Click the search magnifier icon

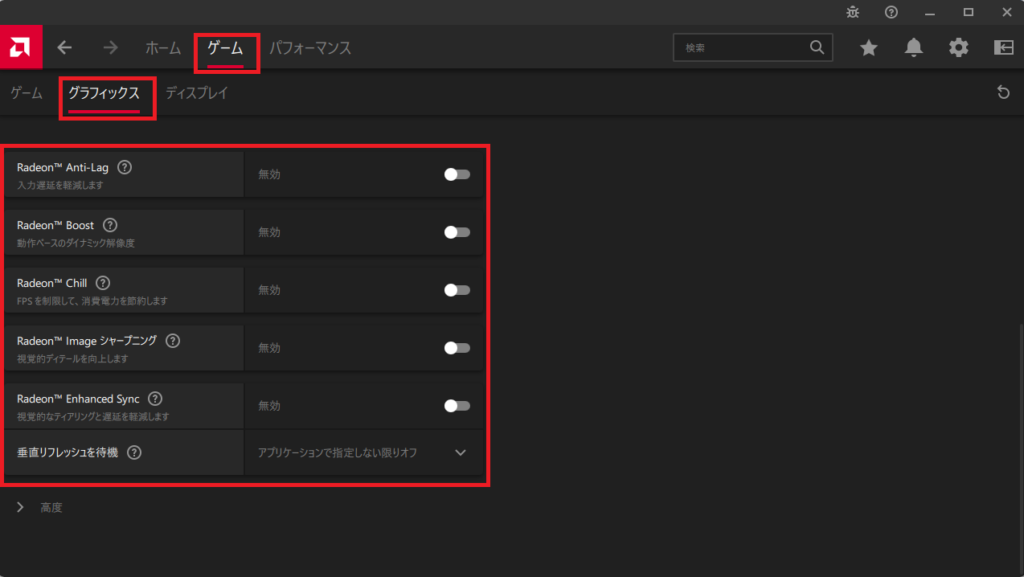pos(817,47)
